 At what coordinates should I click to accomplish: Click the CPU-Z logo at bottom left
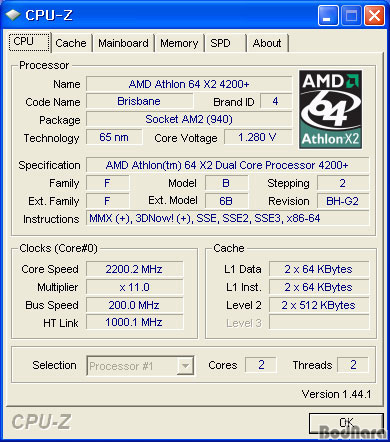point(41,422)
